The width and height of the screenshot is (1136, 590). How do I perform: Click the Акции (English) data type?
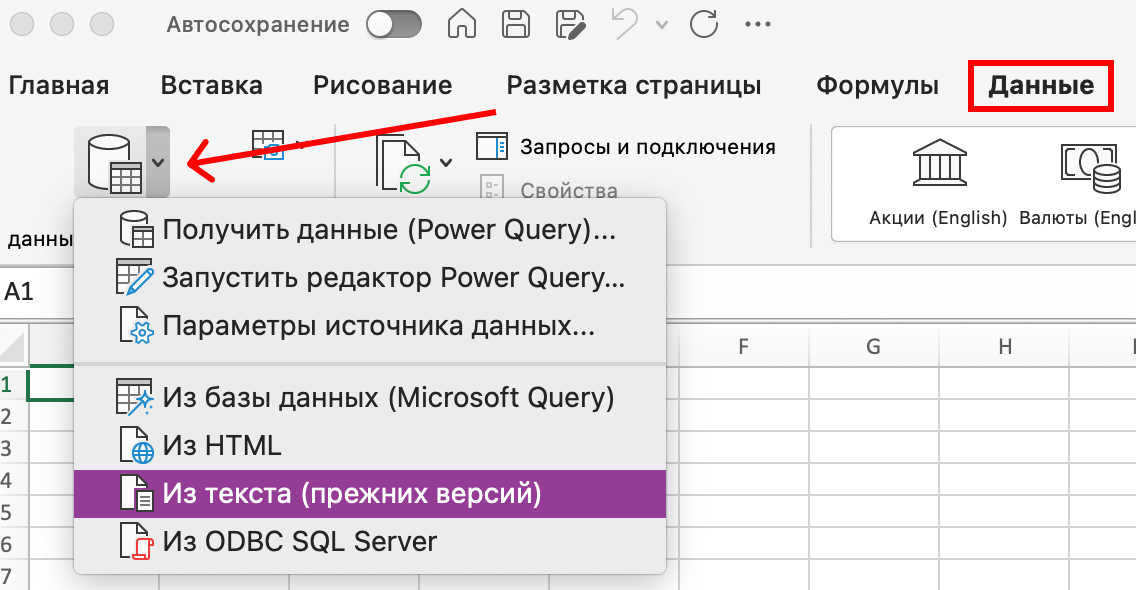940,183
